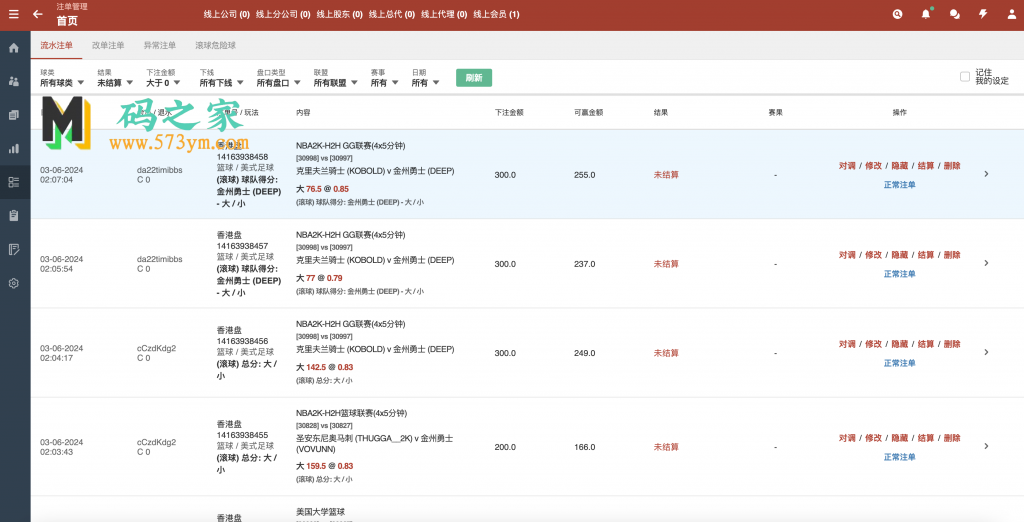
Task: Switch to the 滚球危险球 tab
Action: pos(215,45)
